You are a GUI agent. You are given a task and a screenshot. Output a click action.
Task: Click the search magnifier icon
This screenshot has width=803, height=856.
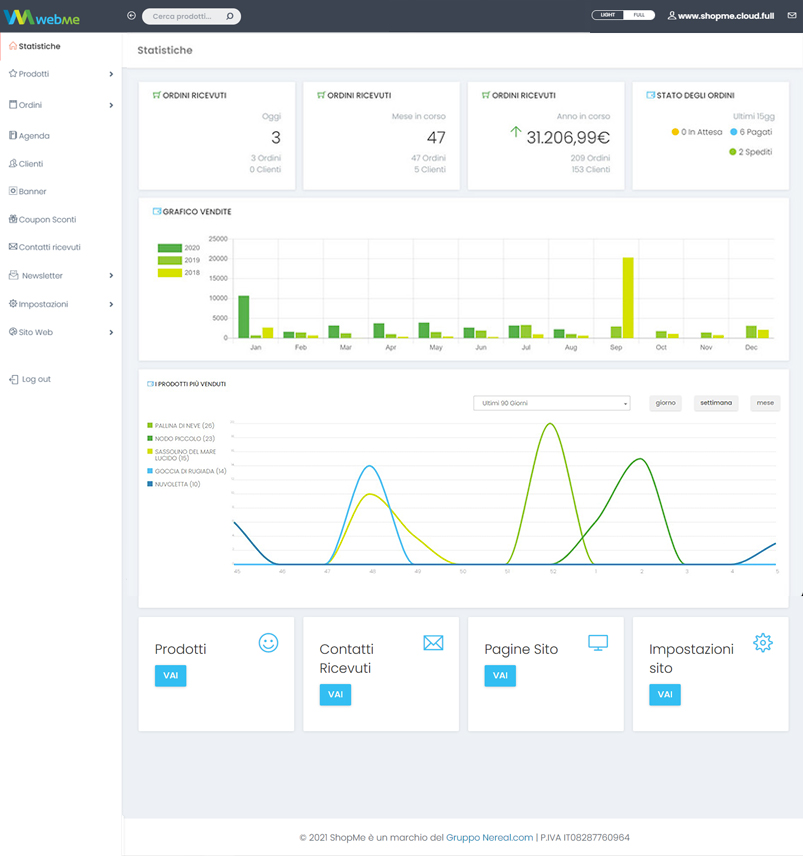(230, 17)
